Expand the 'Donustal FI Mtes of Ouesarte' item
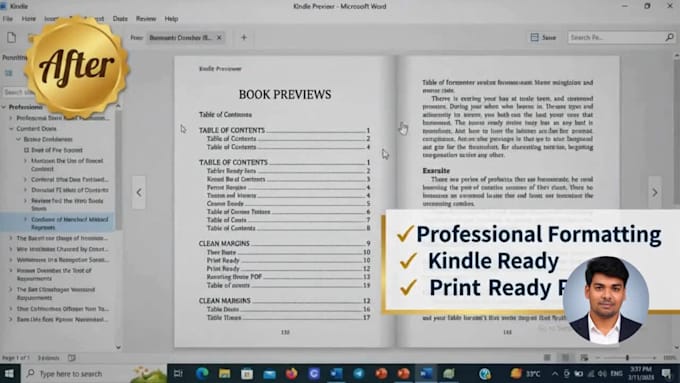 tap(26, 190)
